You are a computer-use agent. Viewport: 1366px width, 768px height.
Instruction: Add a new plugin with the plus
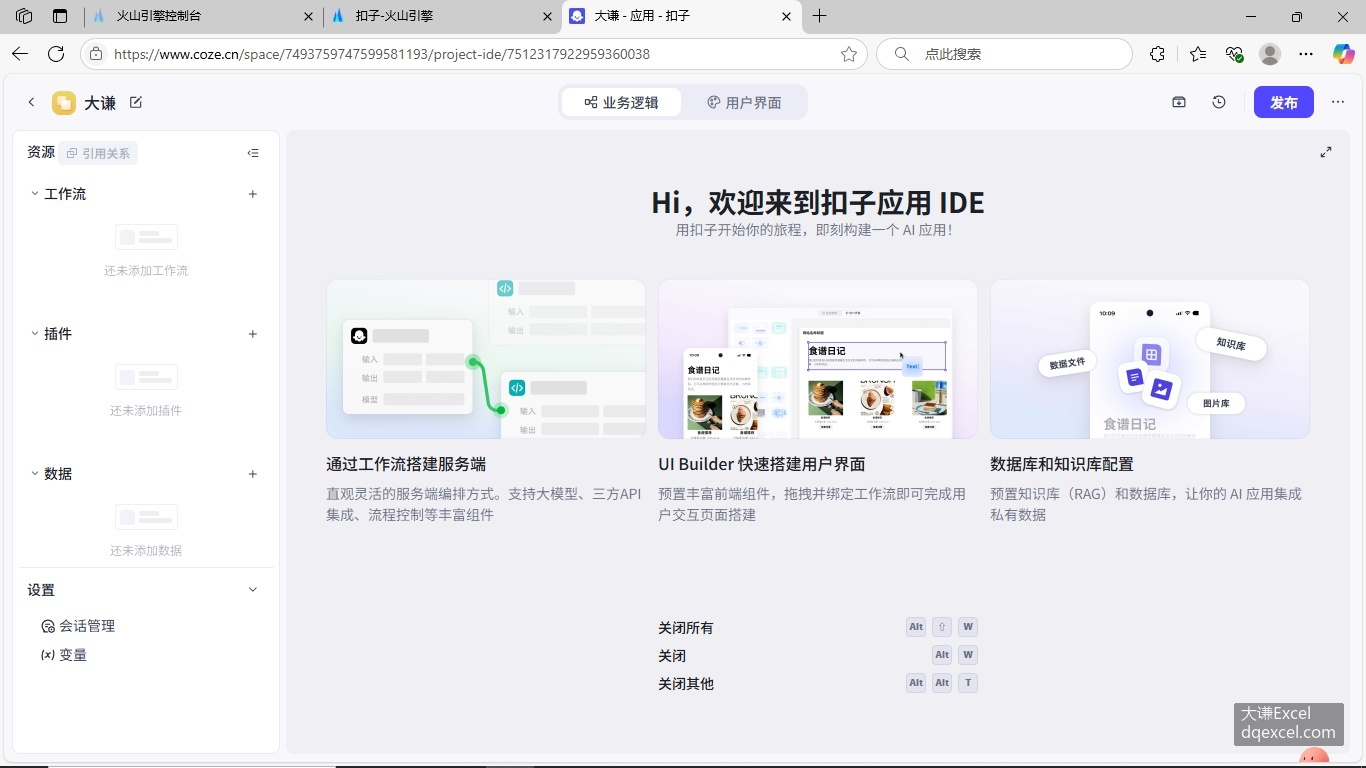click(253, 334)
